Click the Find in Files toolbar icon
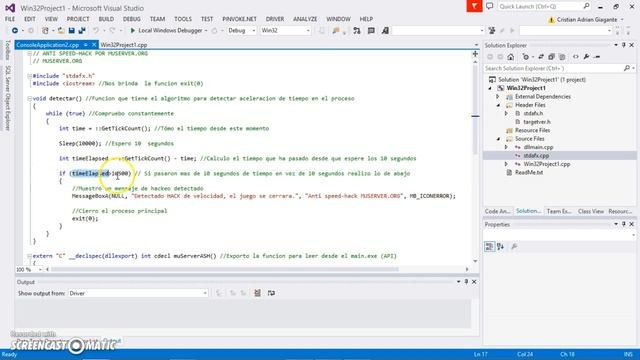The width and height of the screenshot is (640, 360). (336, 31)
